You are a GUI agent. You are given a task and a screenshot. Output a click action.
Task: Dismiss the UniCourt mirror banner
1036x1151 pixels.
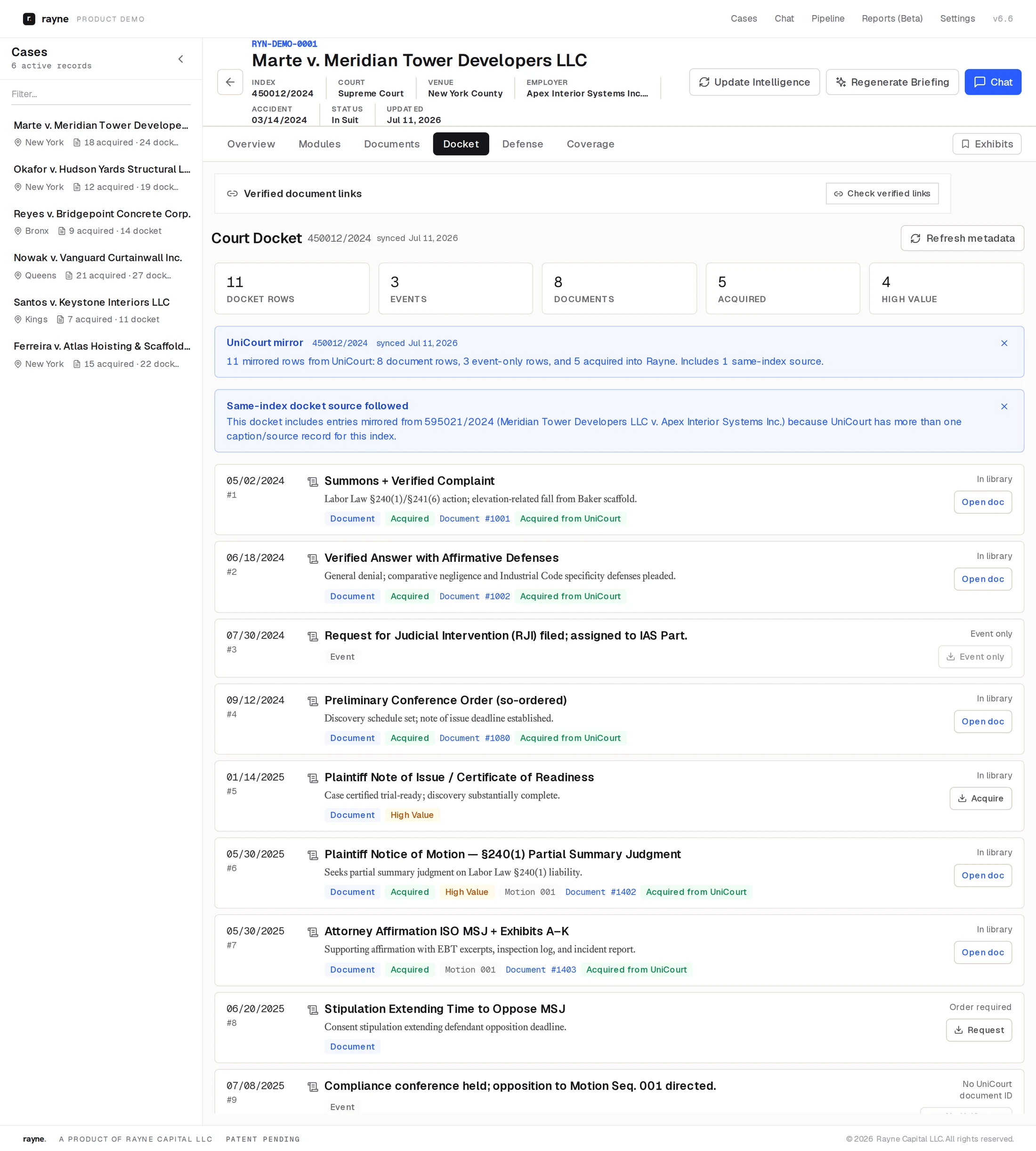coord(1004,343)
